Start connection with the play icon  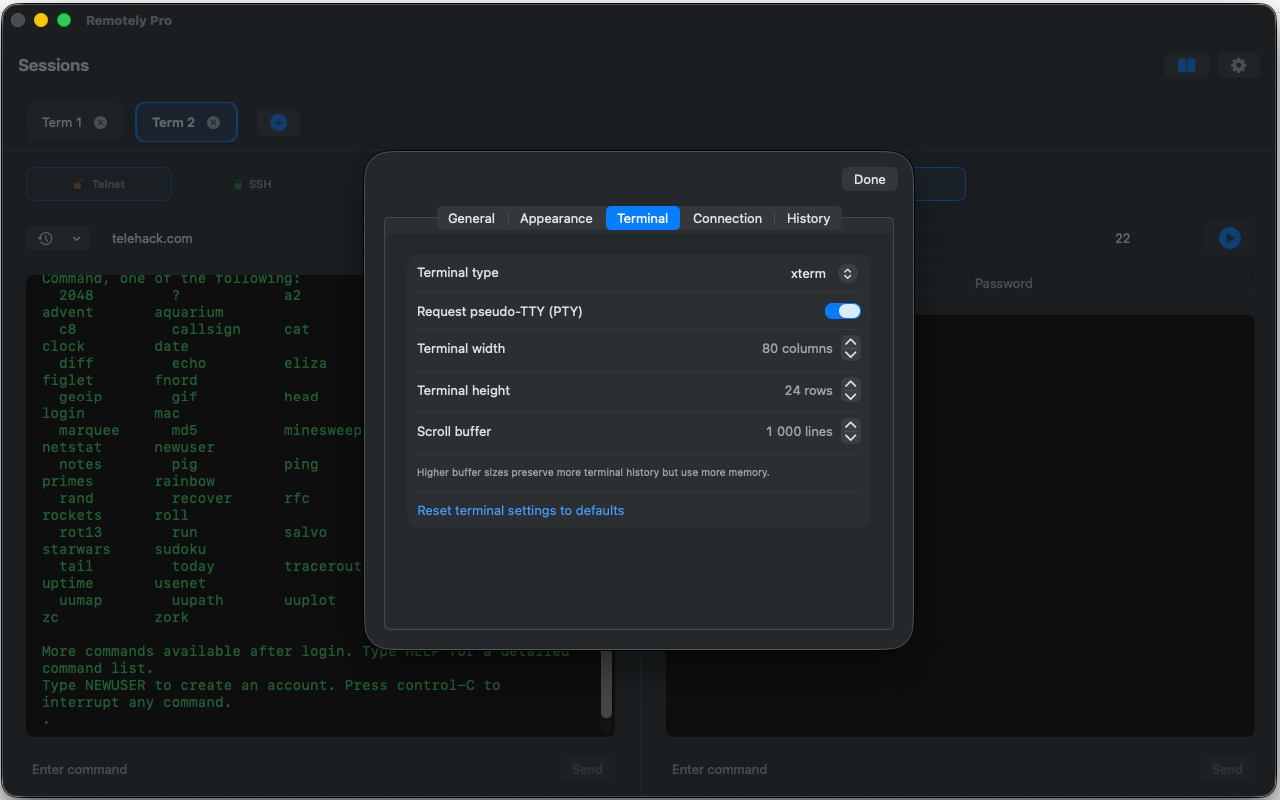(x=1229, y=238)
